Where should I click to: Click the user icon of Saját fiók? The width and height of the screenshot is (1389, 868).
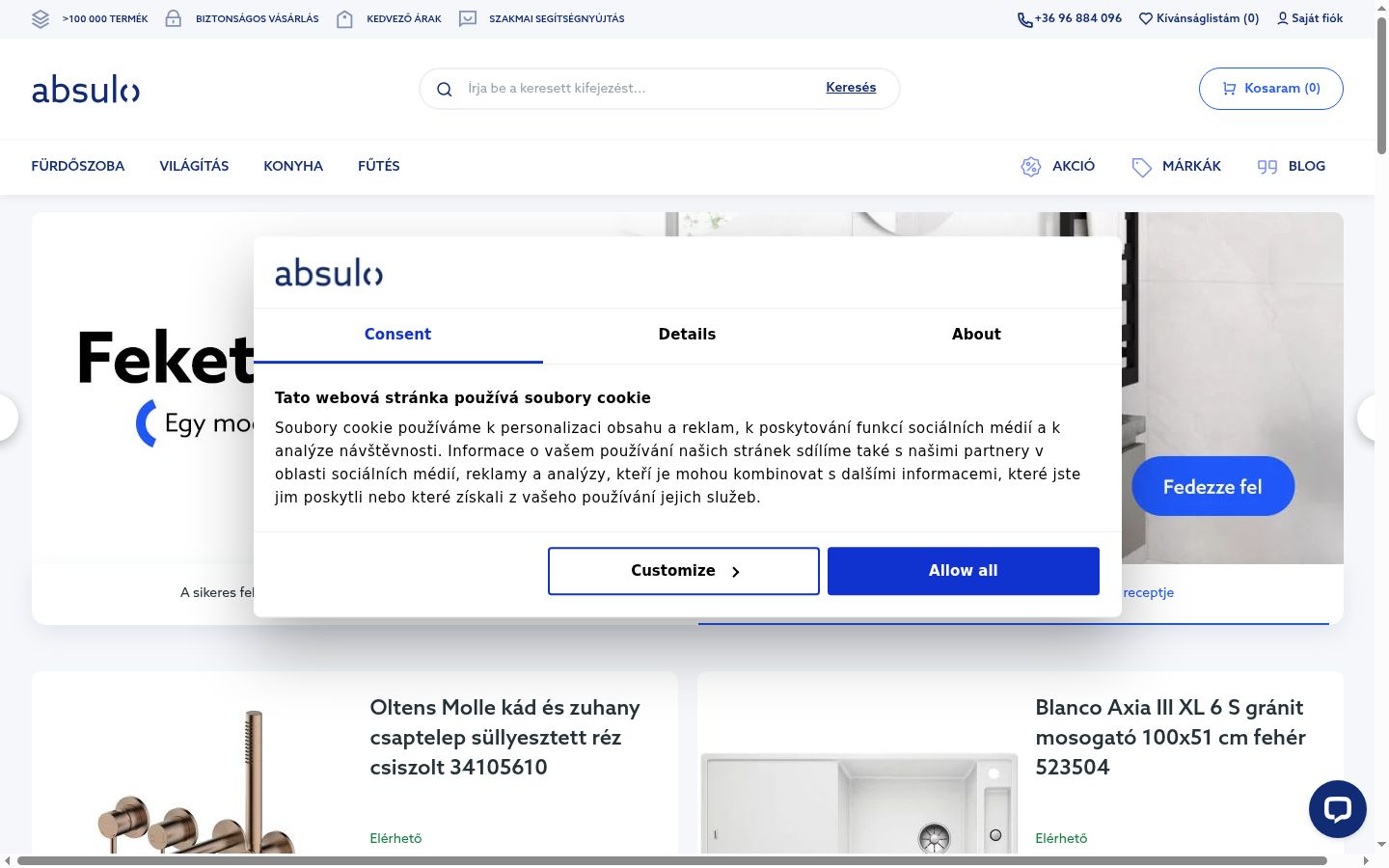click(1282, 18)
